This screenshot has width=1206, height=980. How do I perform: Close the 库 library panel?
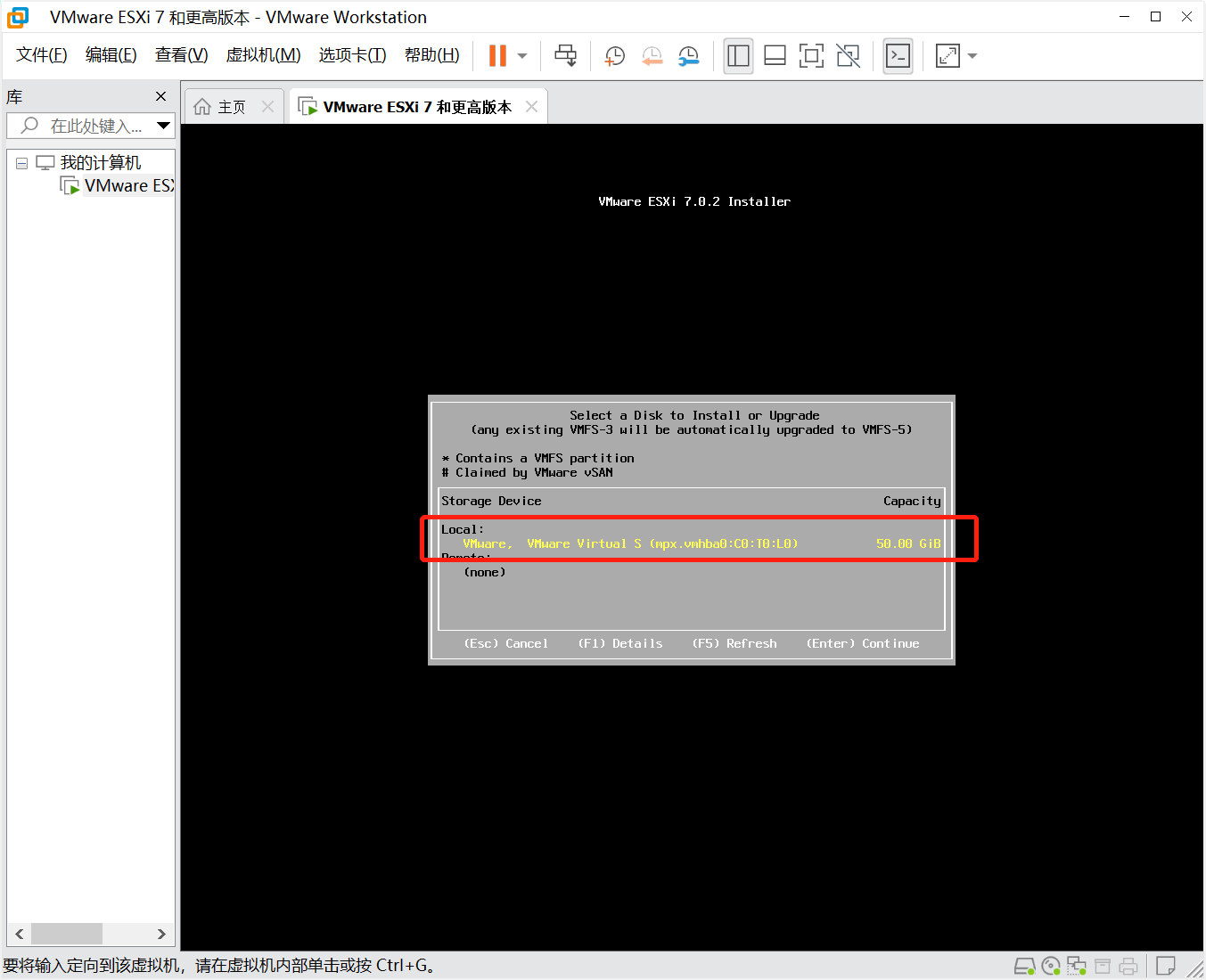pos(160,96)
